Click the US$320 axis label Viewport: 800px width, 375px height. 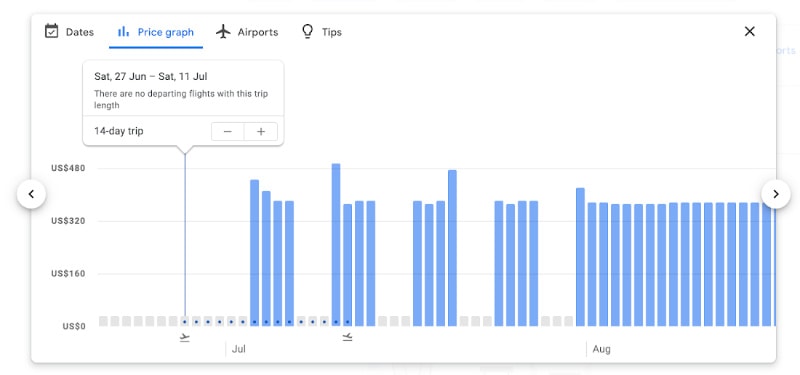coord(68,221)
